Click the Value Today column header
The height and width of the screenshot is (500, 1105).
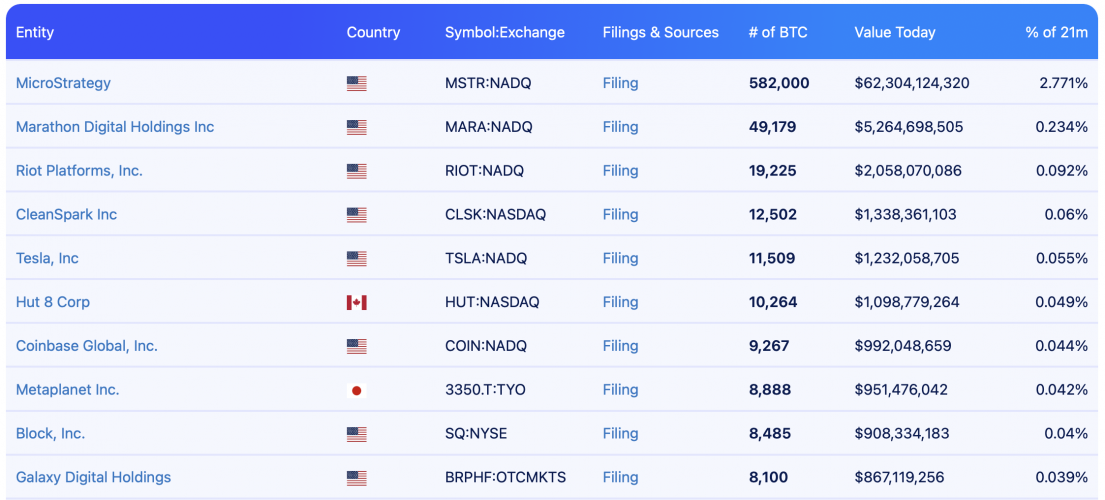895,32
